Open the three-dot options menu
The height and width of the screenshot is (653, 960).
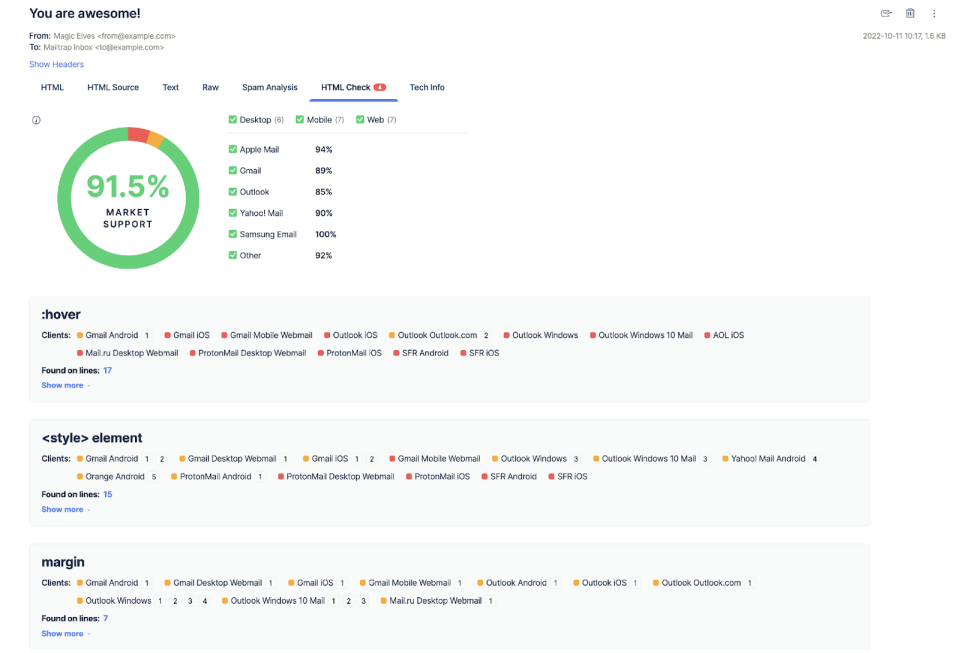coord(934,12)
